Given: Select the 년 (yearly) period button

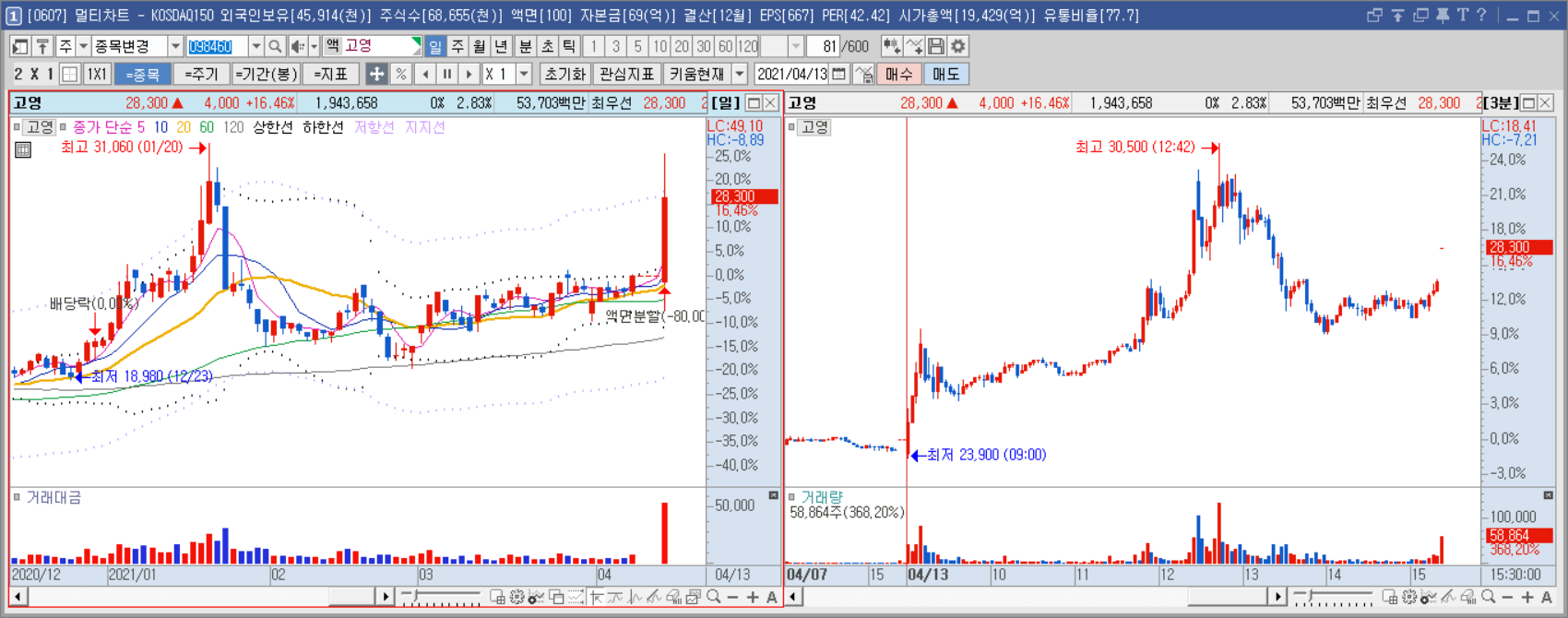Looking at the screenshot, I should click(x=501, y=46).
